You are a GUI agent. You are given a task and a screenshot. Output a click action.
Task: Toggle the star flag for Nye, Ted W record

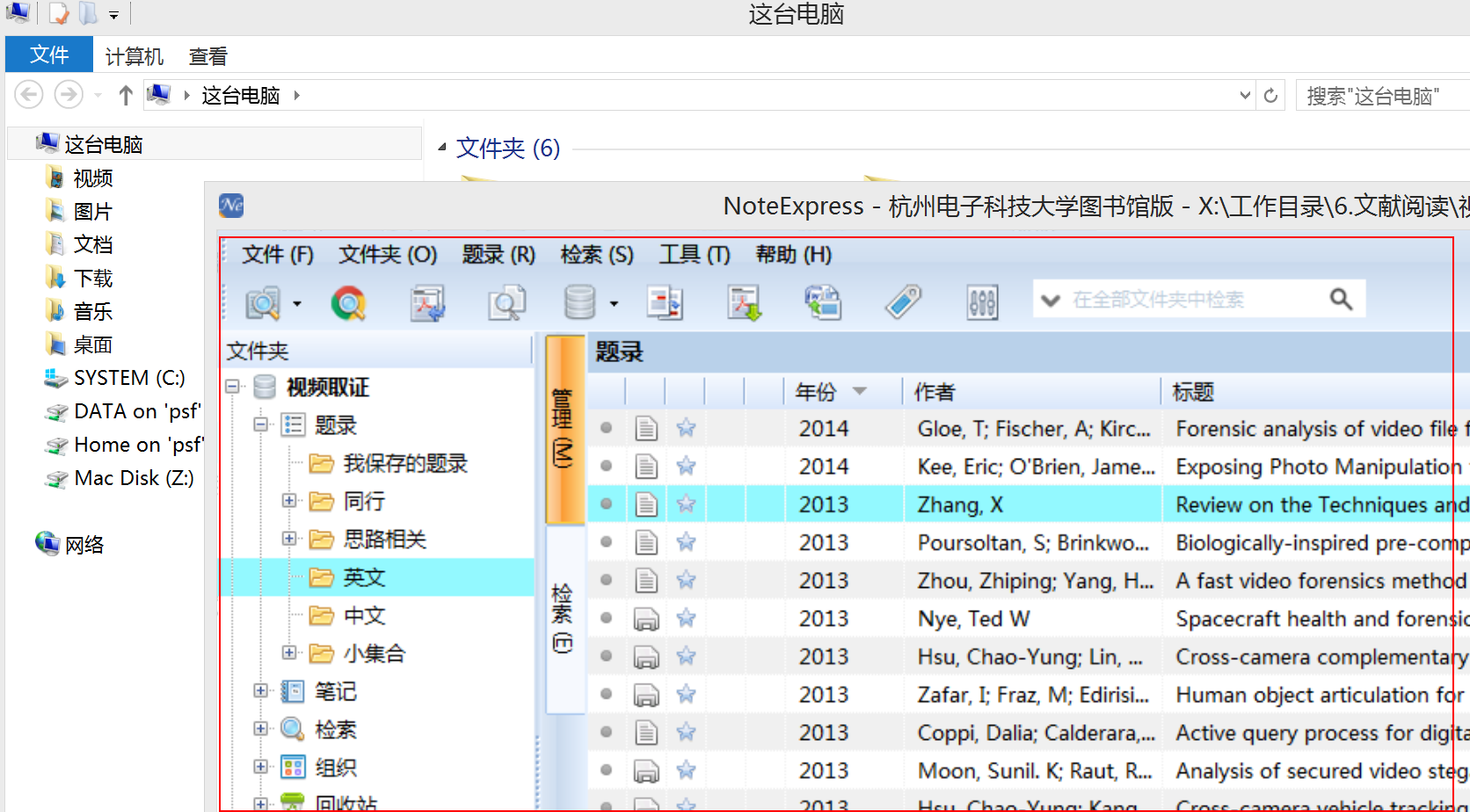point(686,618)
